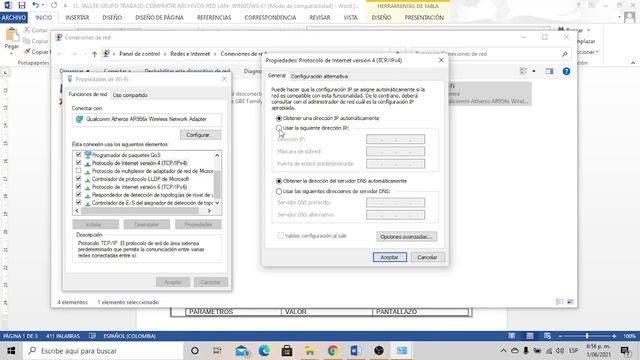Open File Explorer from the taskbar

click(310, 351)
